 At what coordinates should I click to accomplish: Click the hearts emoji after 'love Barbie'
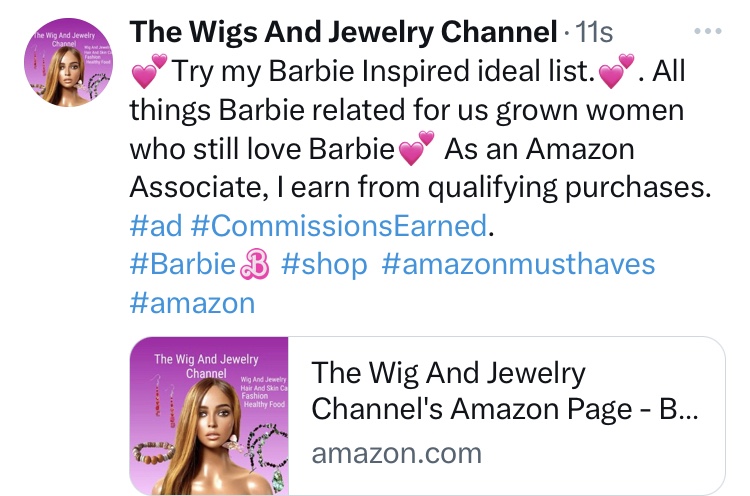pyautogui.click(x=416, y=148)
